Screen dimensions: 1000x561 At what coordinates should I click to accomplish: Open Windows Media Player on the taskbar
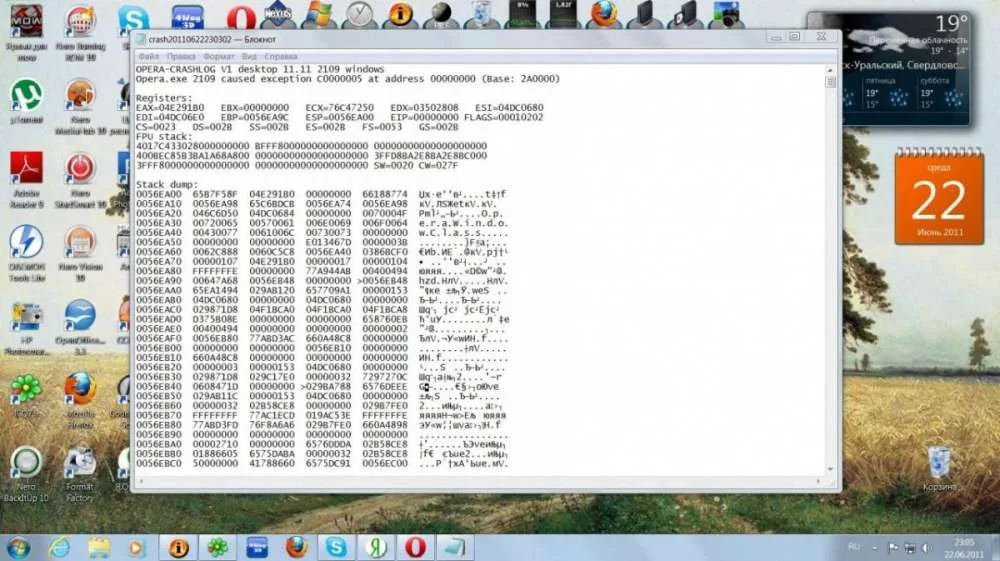point(135,548)
